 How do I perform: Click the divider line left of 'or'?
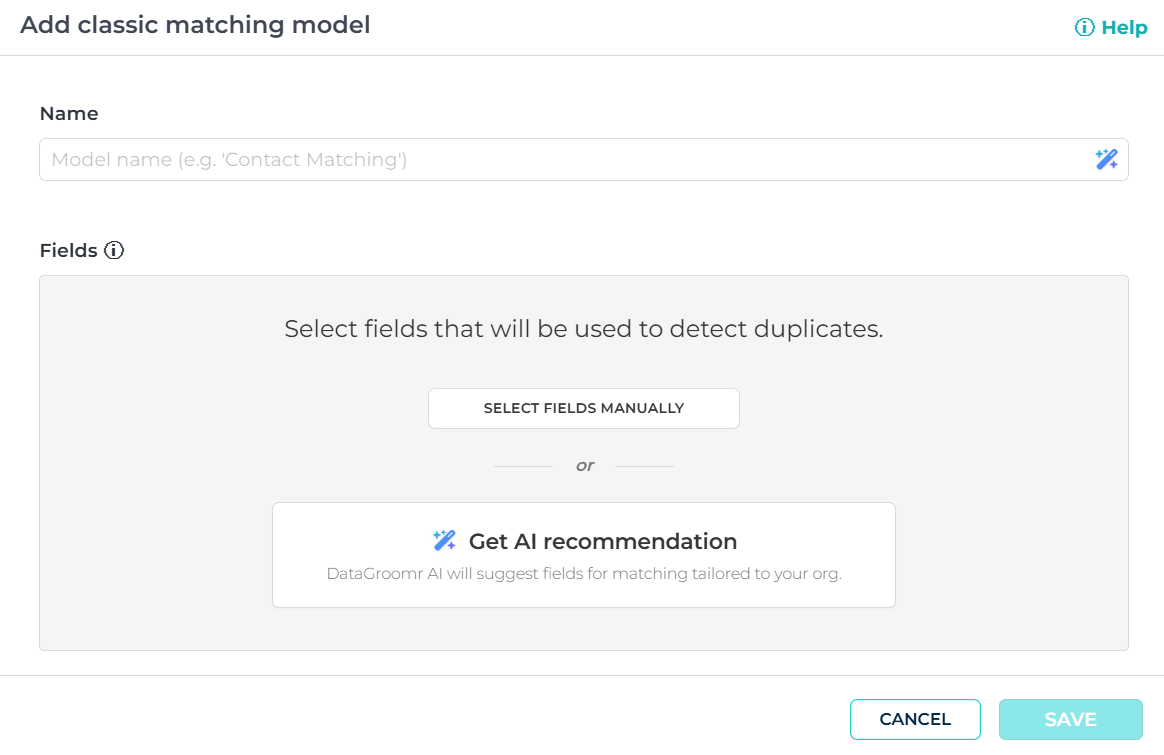tap(523, 466)
